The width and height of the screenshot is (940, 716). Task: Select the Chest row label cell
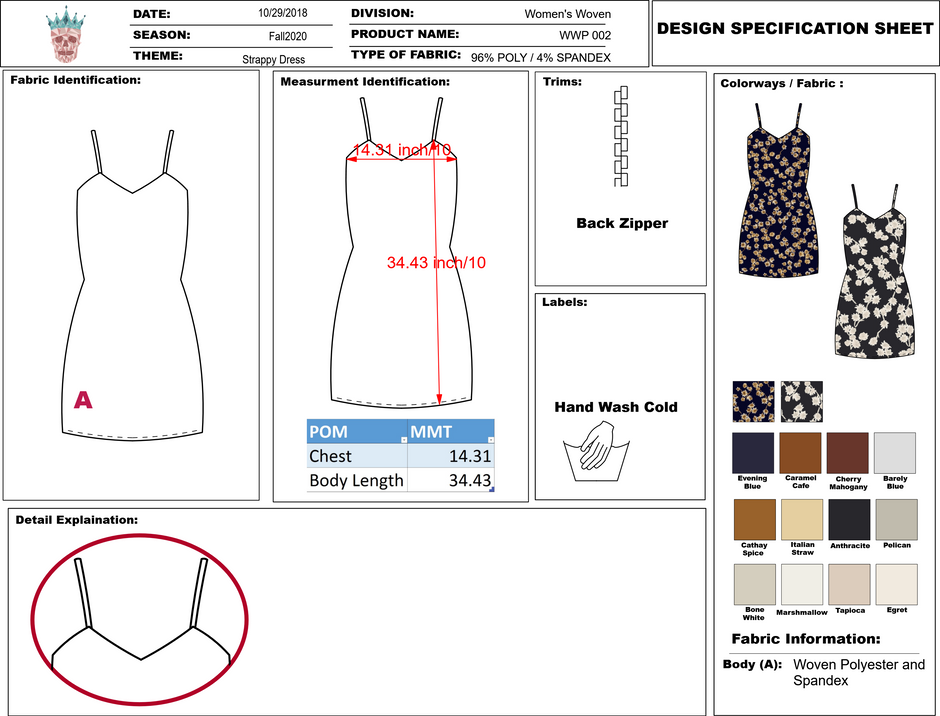point(357,456)
